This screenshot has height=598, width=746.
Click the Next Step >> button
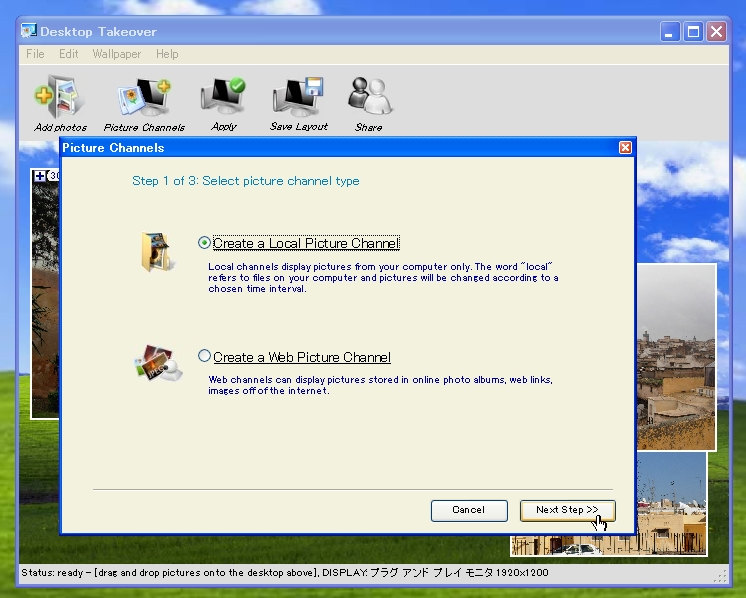[568, 510]
